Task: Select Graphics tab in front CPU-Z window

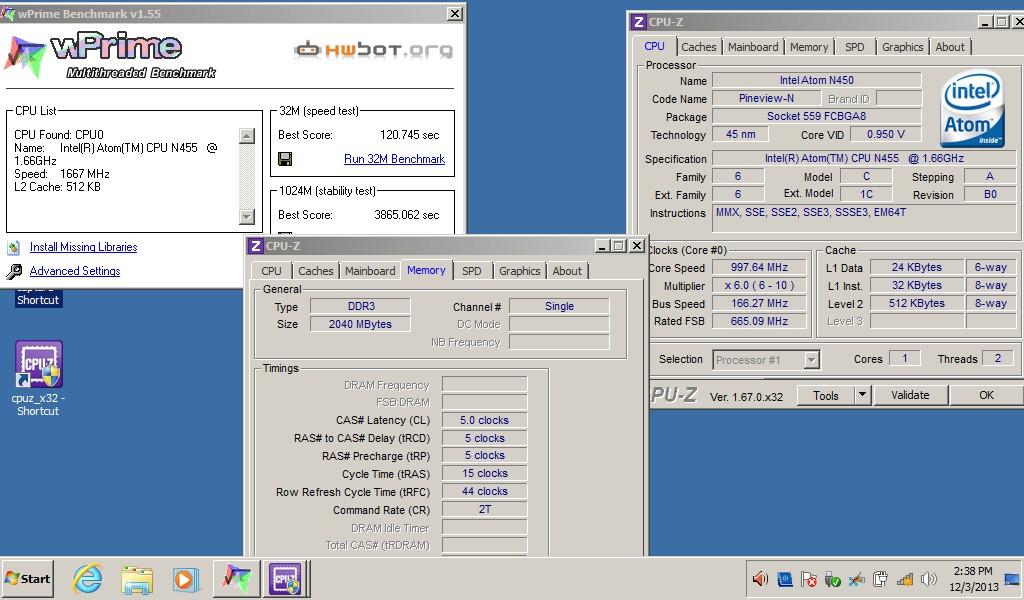Action: (519, 271)
